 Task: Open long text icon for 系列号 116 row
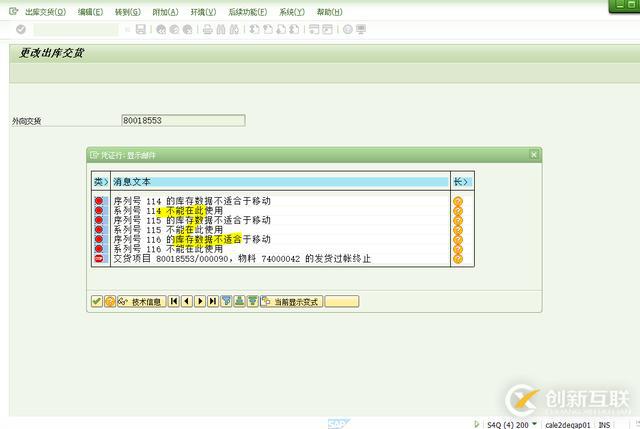(x=458, y=249)
